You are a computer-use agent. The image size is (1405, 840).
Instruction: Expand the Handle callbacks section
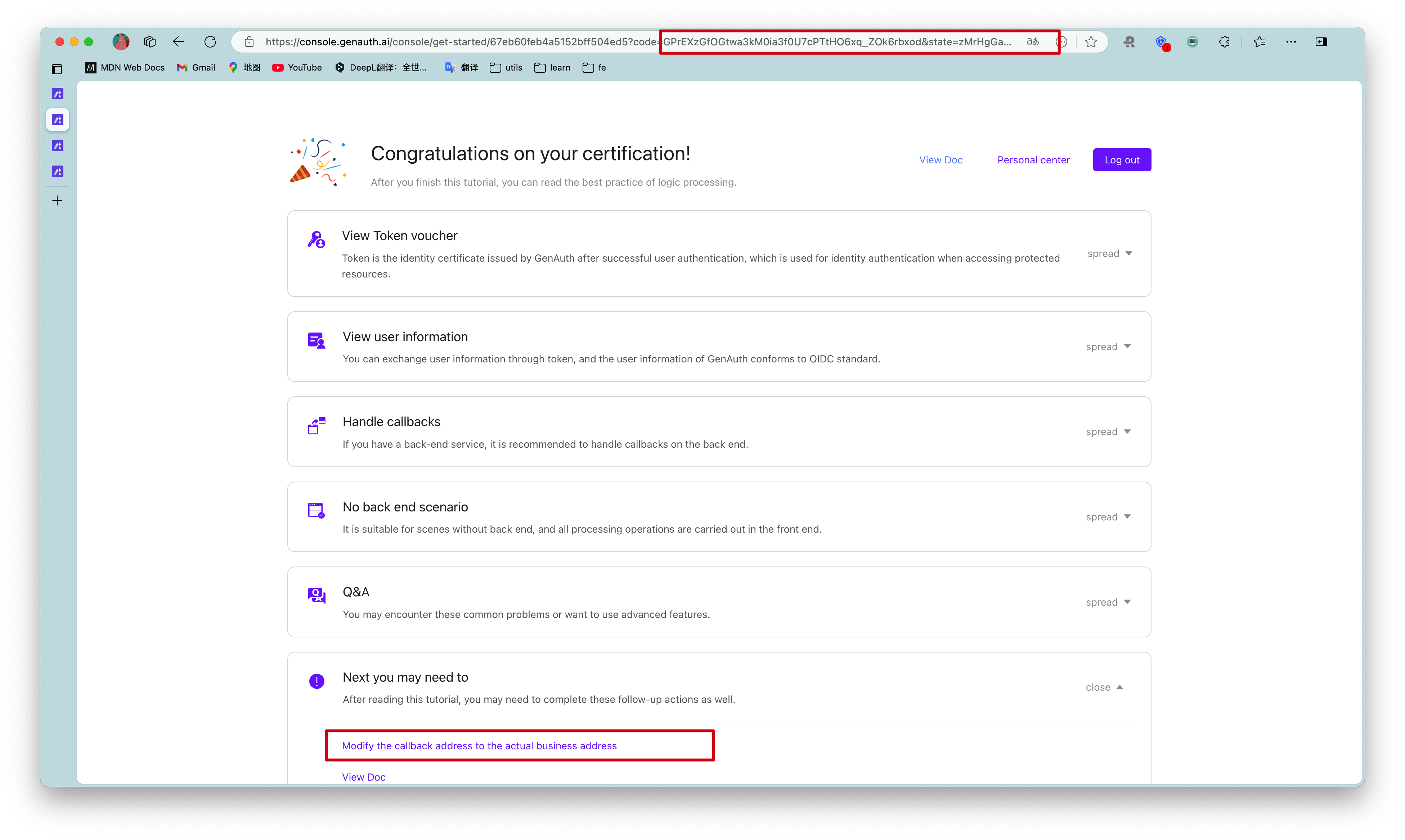[x=1108, y=432]
